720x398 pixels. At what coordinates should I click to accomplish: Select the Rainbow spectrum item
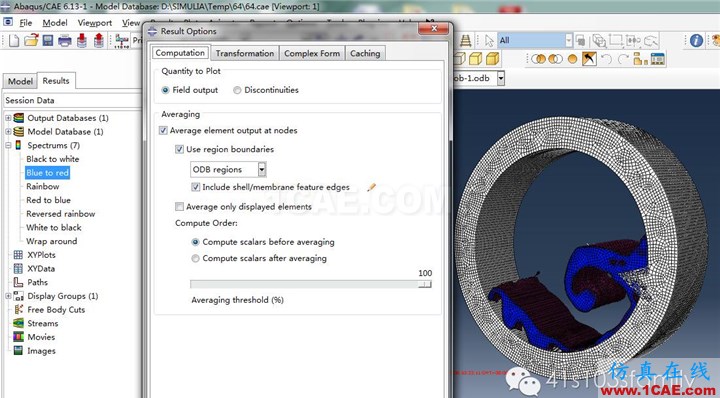tap(43, 186)
